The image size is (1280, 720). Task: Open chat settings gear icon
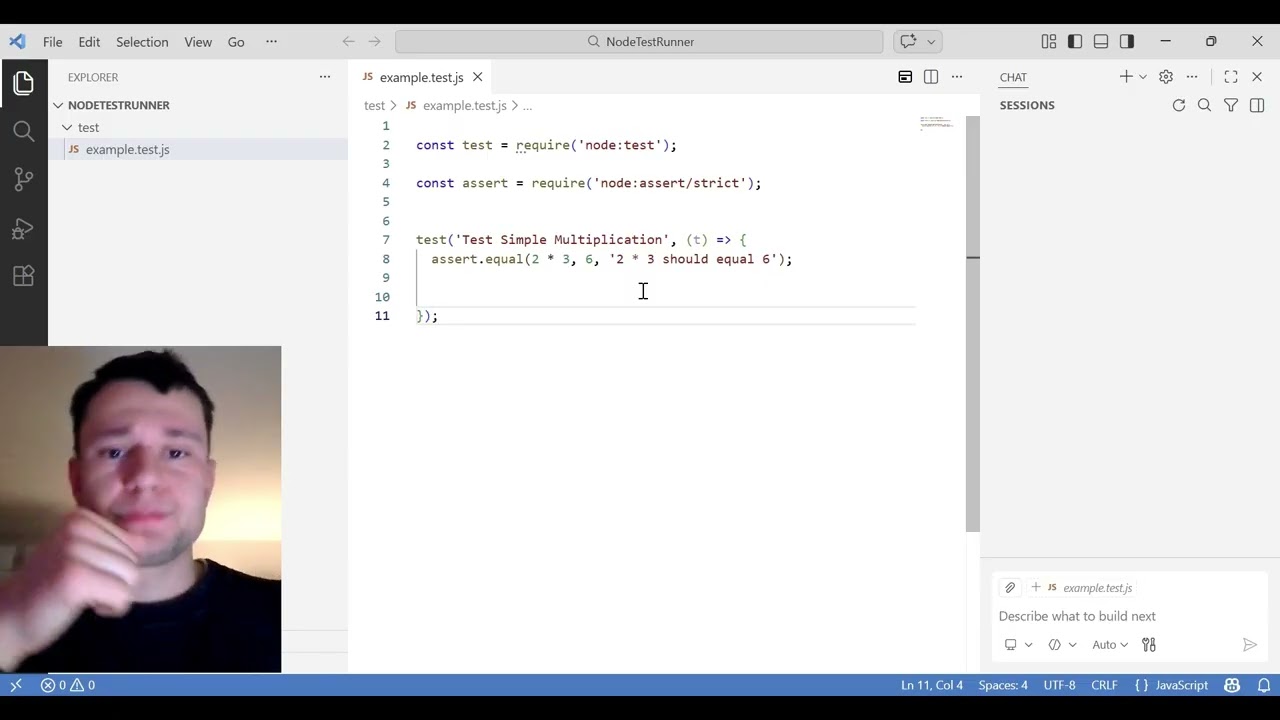(x=1166, y=77)
